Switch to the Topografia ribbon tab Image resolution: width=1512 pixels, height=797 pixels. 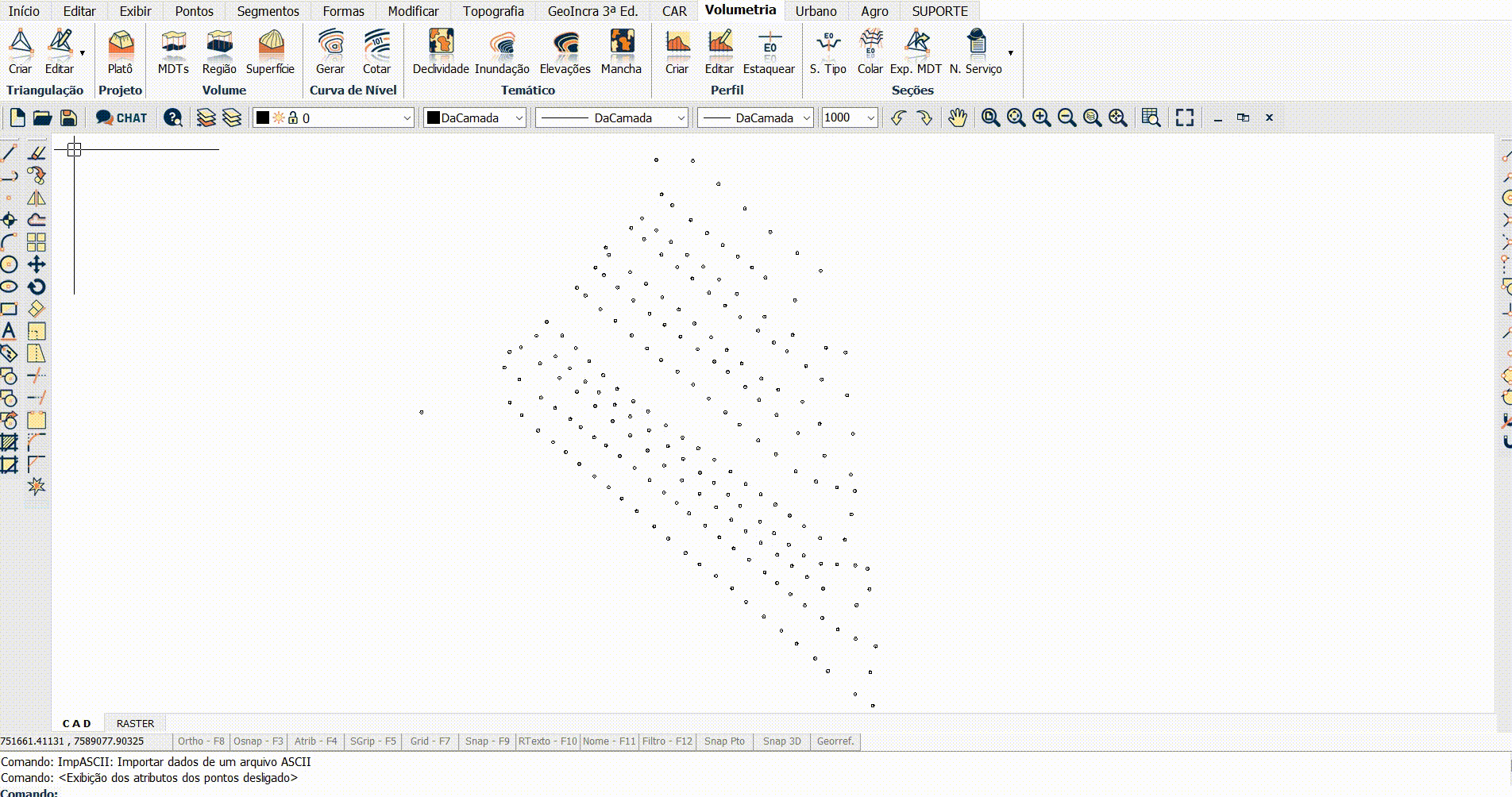[493, 11]
